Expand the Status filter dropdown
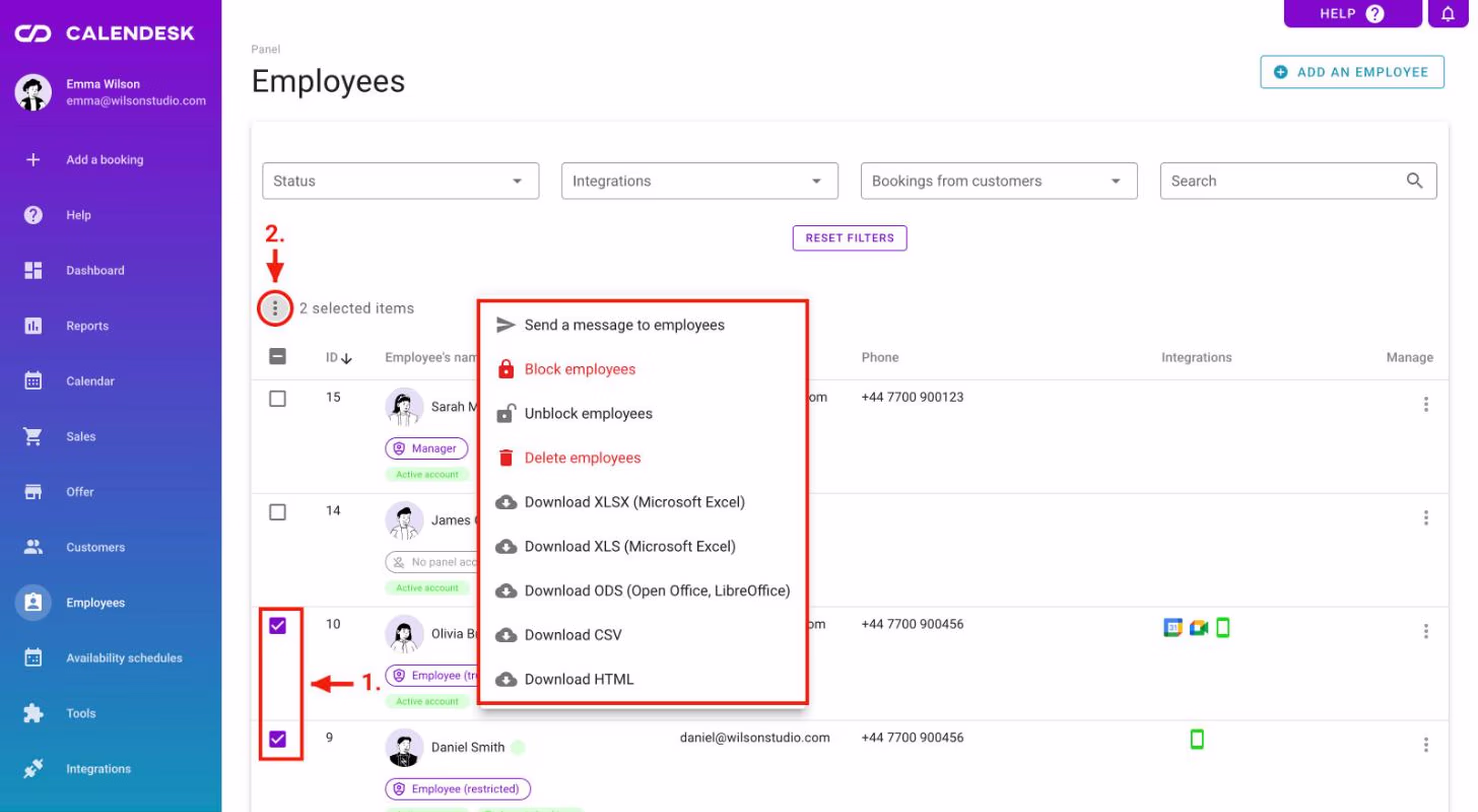This screenshot has width=1478, height=812. tap(400, 181)
